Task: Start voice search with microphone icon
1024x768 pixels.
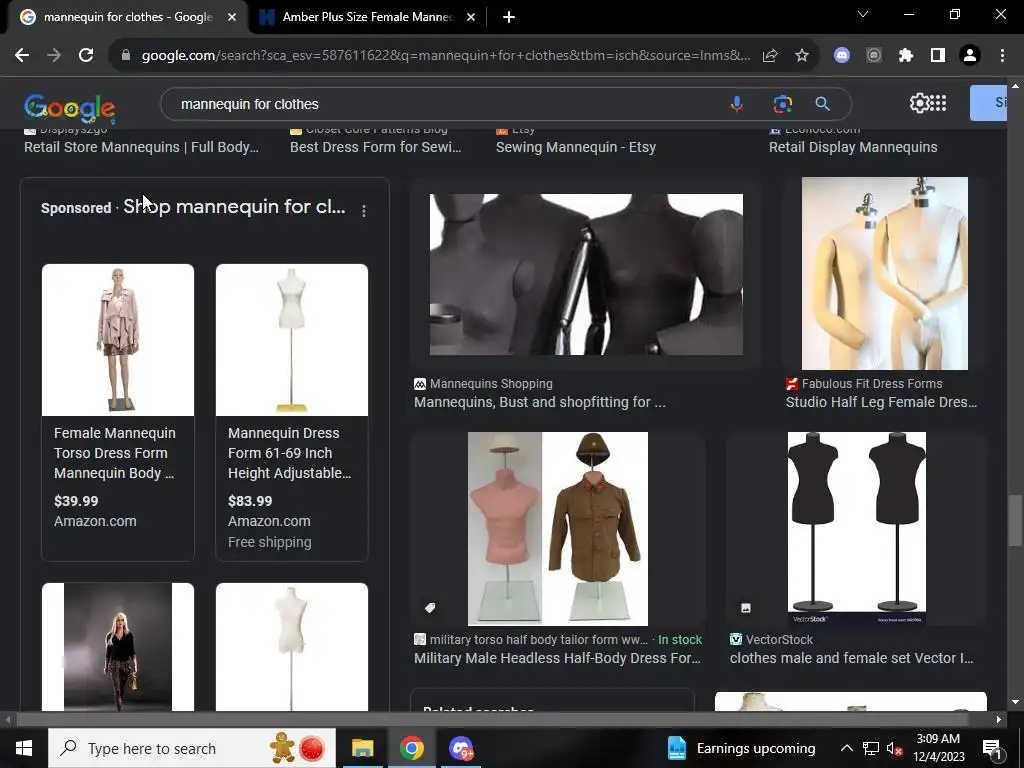Action: 737,104
